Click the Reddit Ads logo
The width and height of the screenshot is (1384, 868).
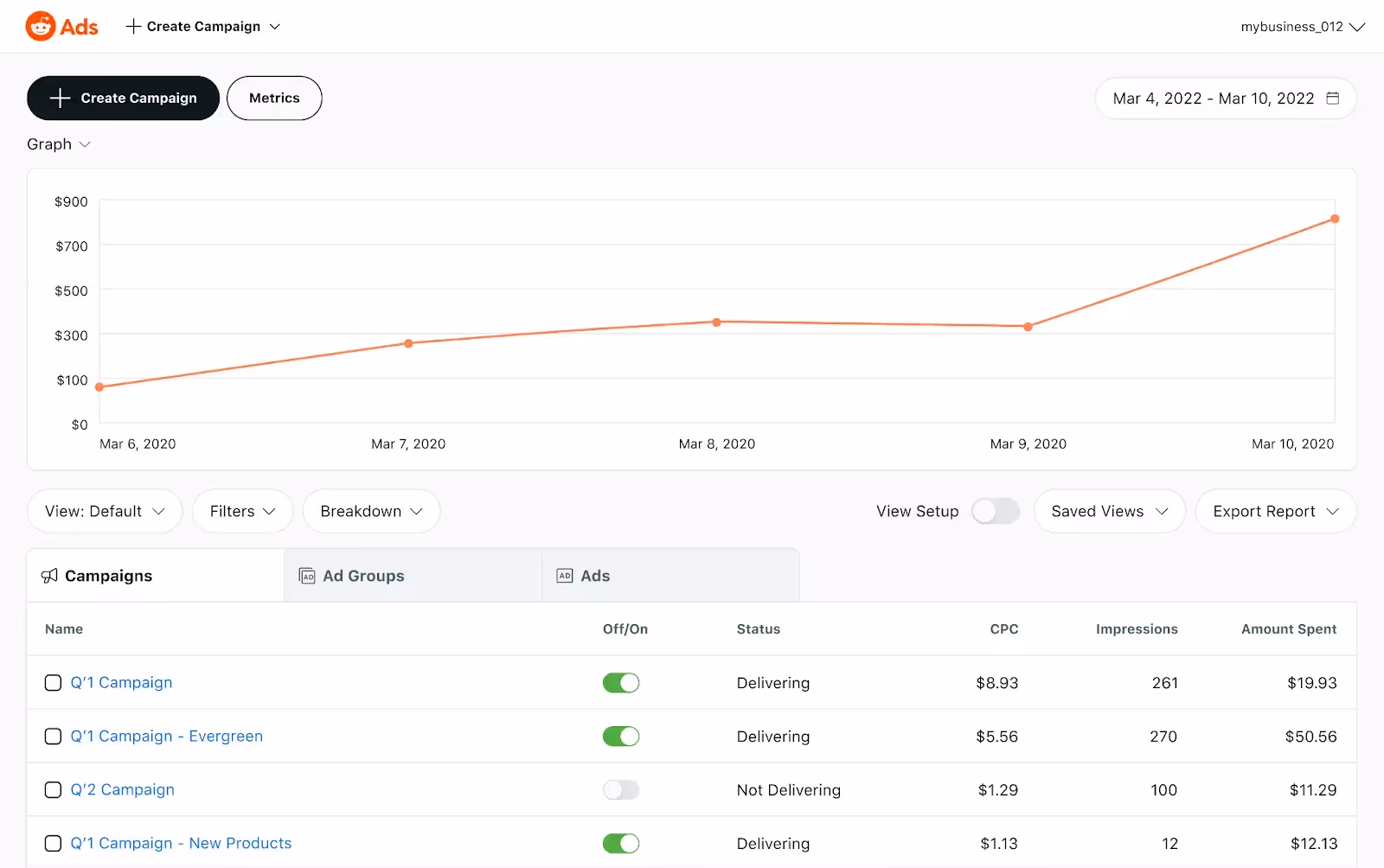[61, 26]
